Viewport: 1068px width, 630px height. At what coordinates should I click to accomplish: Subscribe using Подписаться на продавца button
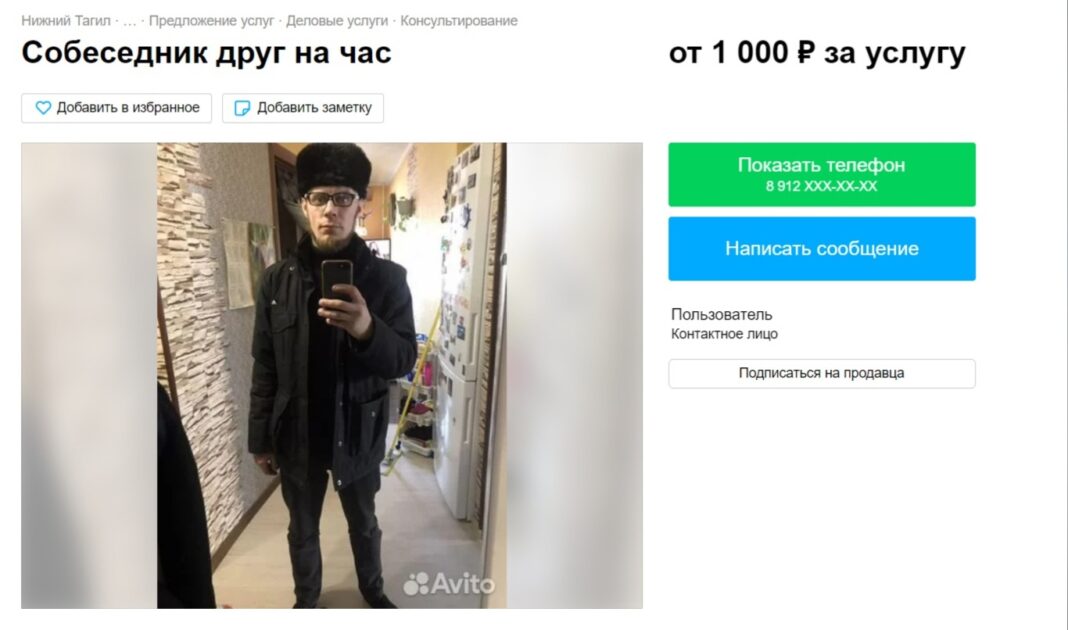[x=821, y=373]
